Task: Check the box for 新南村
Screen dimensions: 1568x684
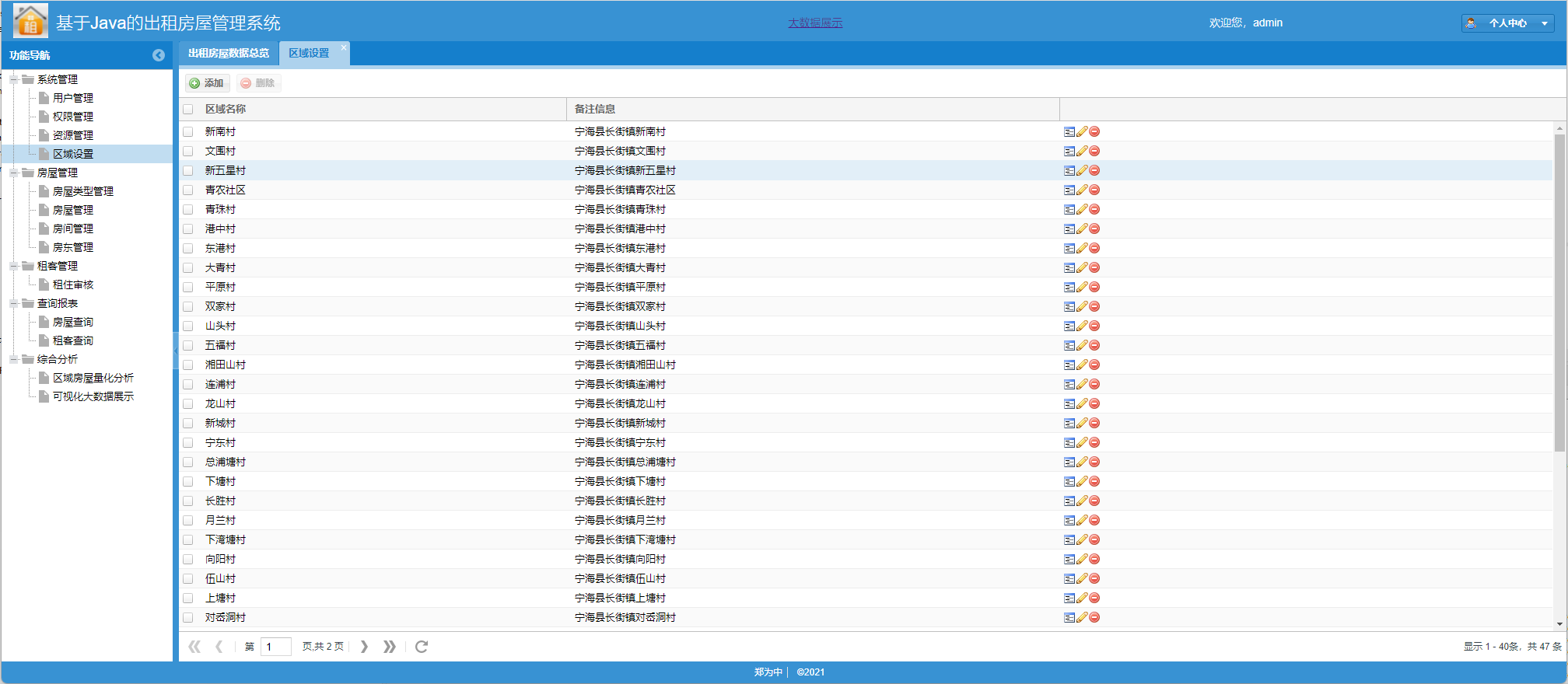Action: coord(188,132)
